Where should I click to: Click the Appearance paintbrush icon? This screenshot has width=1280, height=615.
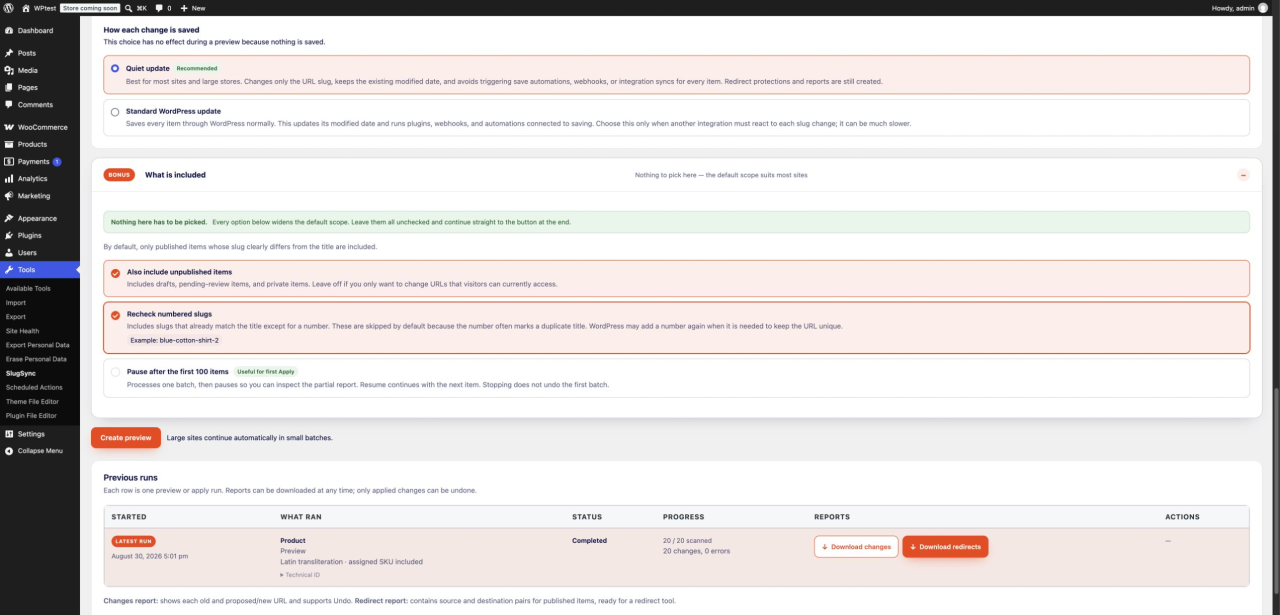pyautogui.click(x=9, y=218)
